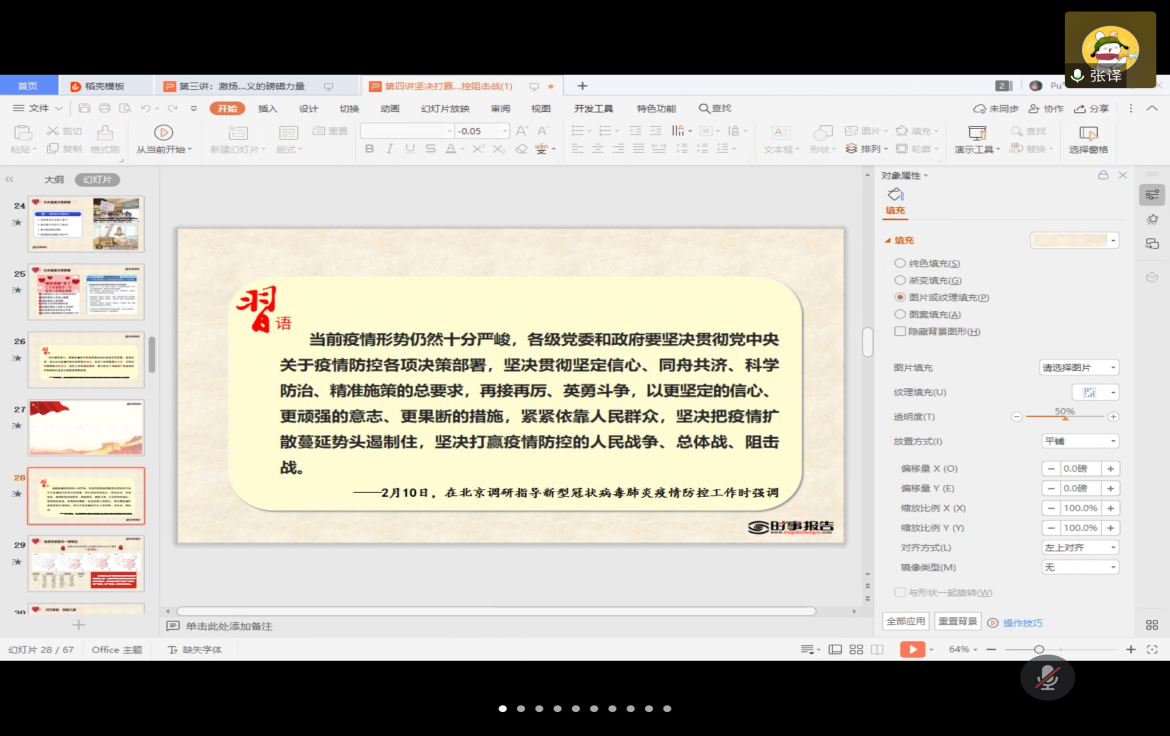
Task: Open the 插入 ribbon tab
Action: point(268,108)
